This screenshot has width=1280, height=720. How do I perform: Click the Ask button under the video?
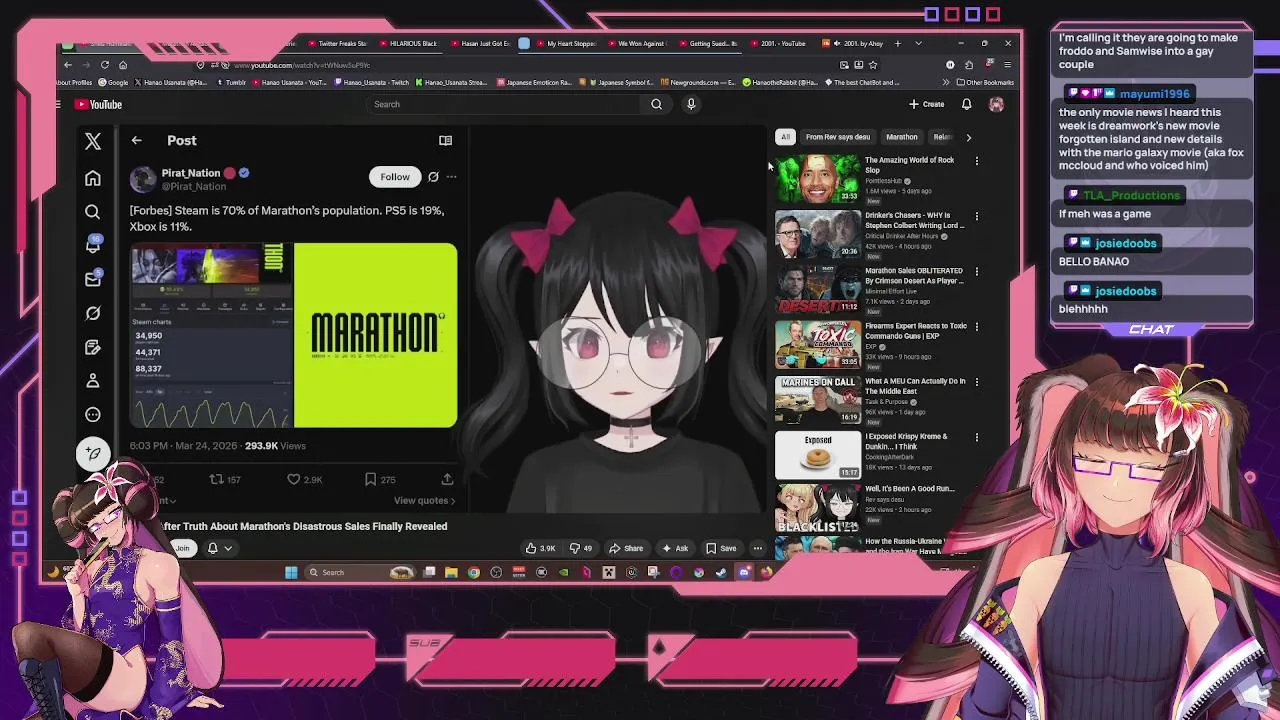pos(675,548)
